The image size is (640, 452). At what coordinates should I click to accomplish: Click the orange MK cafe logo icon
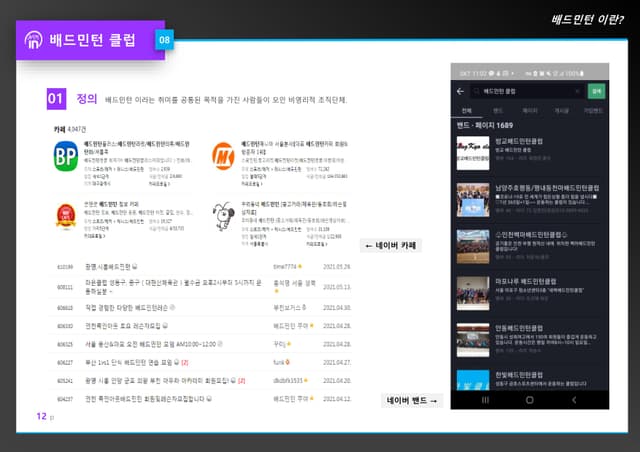223,156
